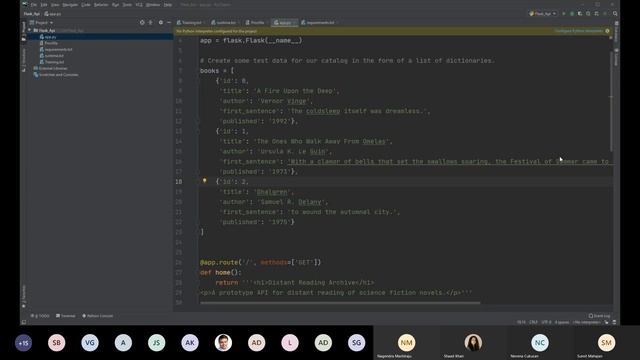Click the green Debug bug icon

click(572, 13)
